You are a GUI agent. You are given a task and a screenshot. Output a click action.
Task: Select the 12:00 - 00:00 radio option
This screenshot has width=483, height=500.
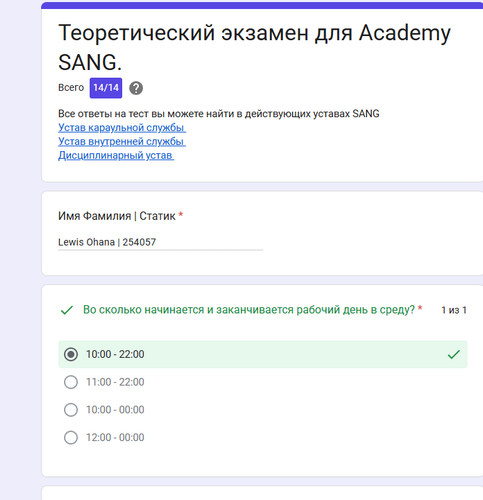(x=71, y=437)
